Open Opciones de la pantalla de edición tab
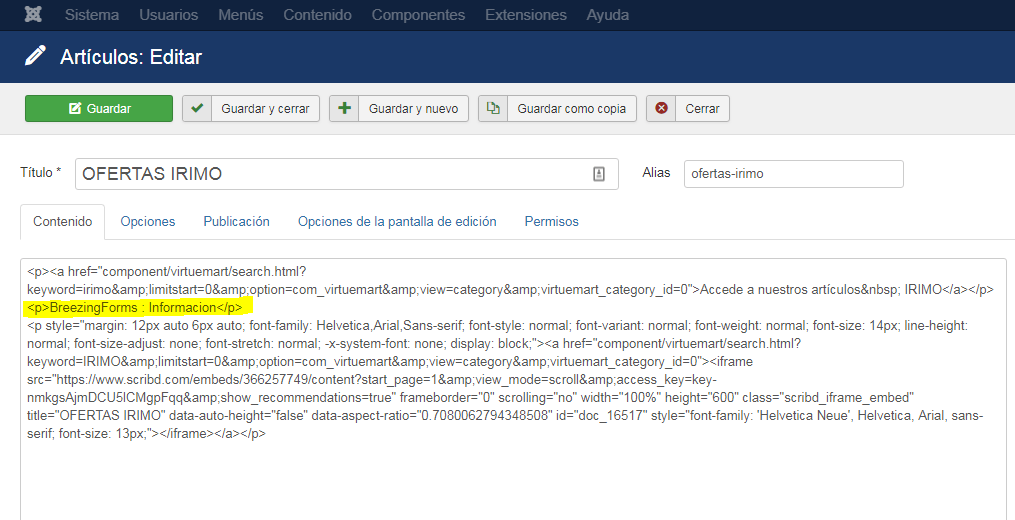Screen dimensions: 1015x520 click(397, 221)
